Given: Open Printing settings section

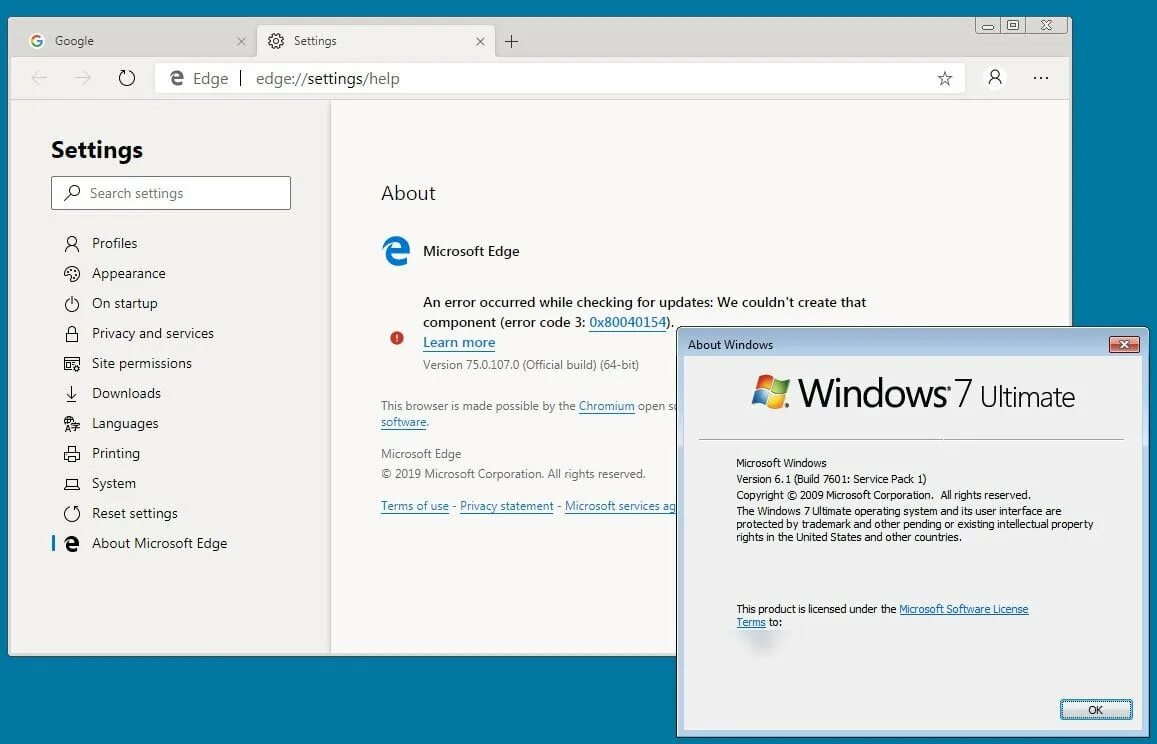Looking at the screenshot, I should coord(115,453).
